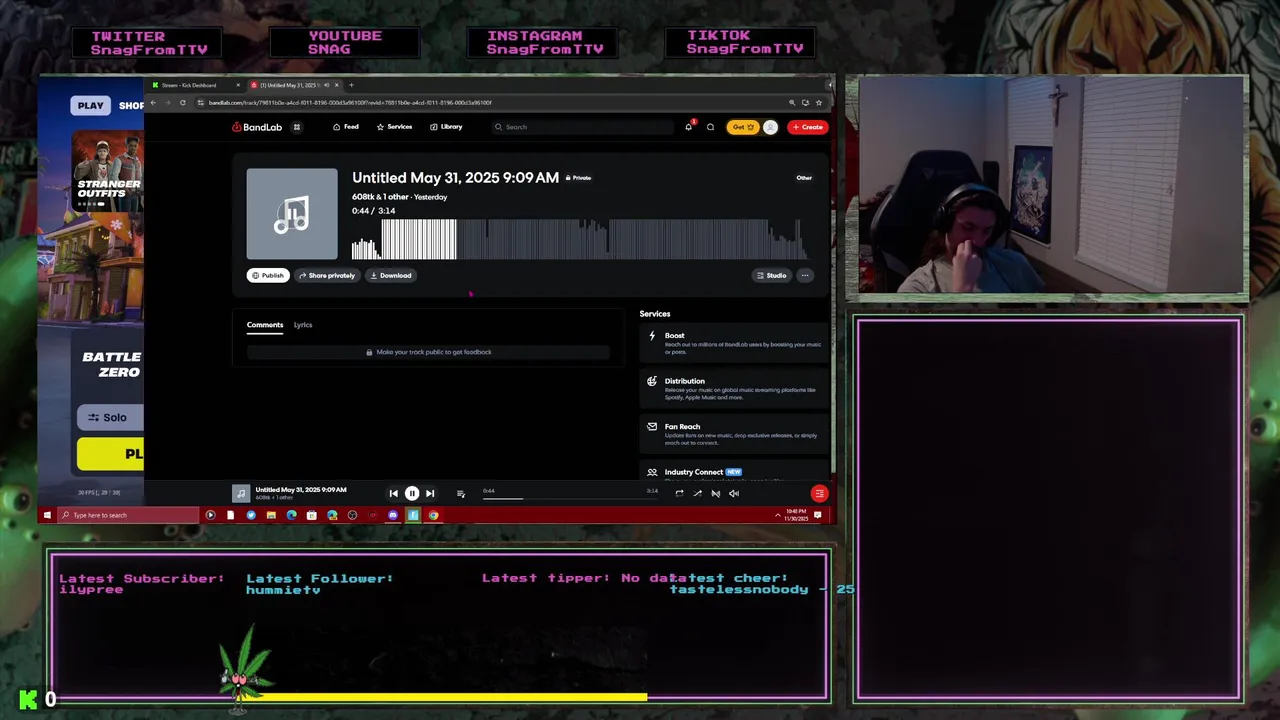
Task: Reload the browser page
Action: [182, 102]
